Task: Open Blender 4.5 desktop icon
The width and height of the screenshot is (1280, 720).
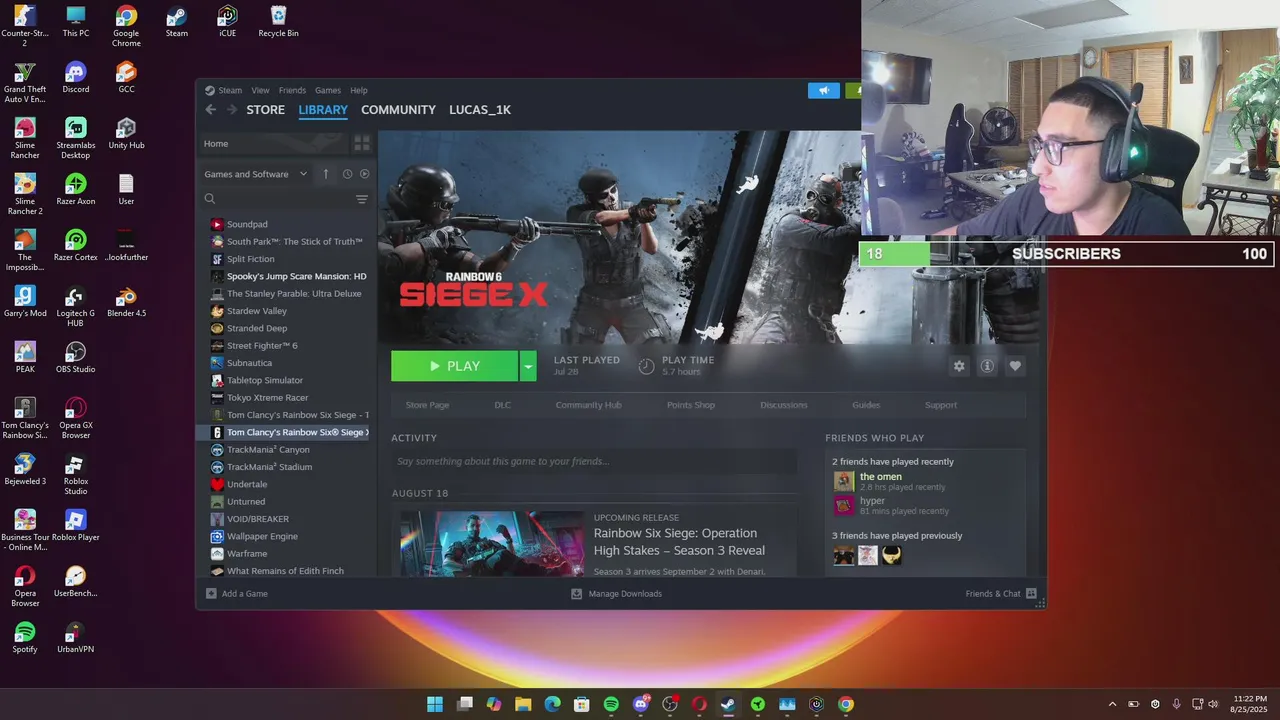Action: [x=126, y=302]
